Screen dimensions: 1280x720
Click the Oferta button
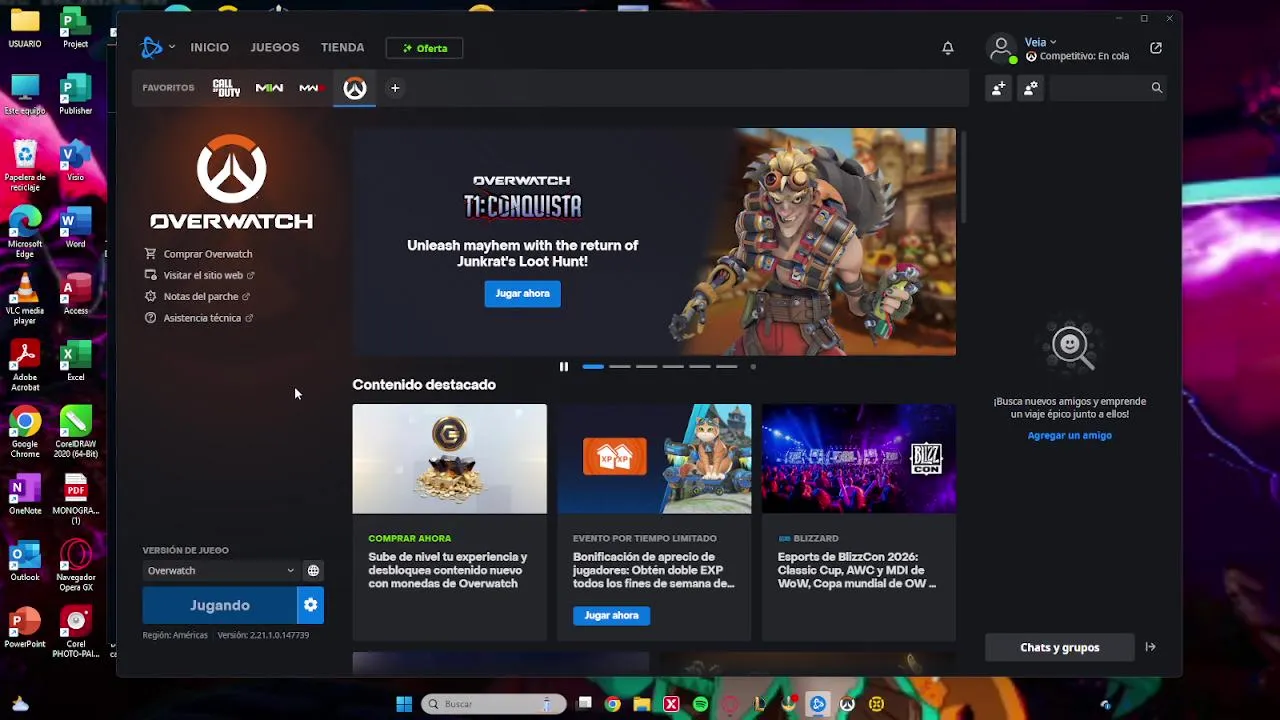click(x=425, y=48)
